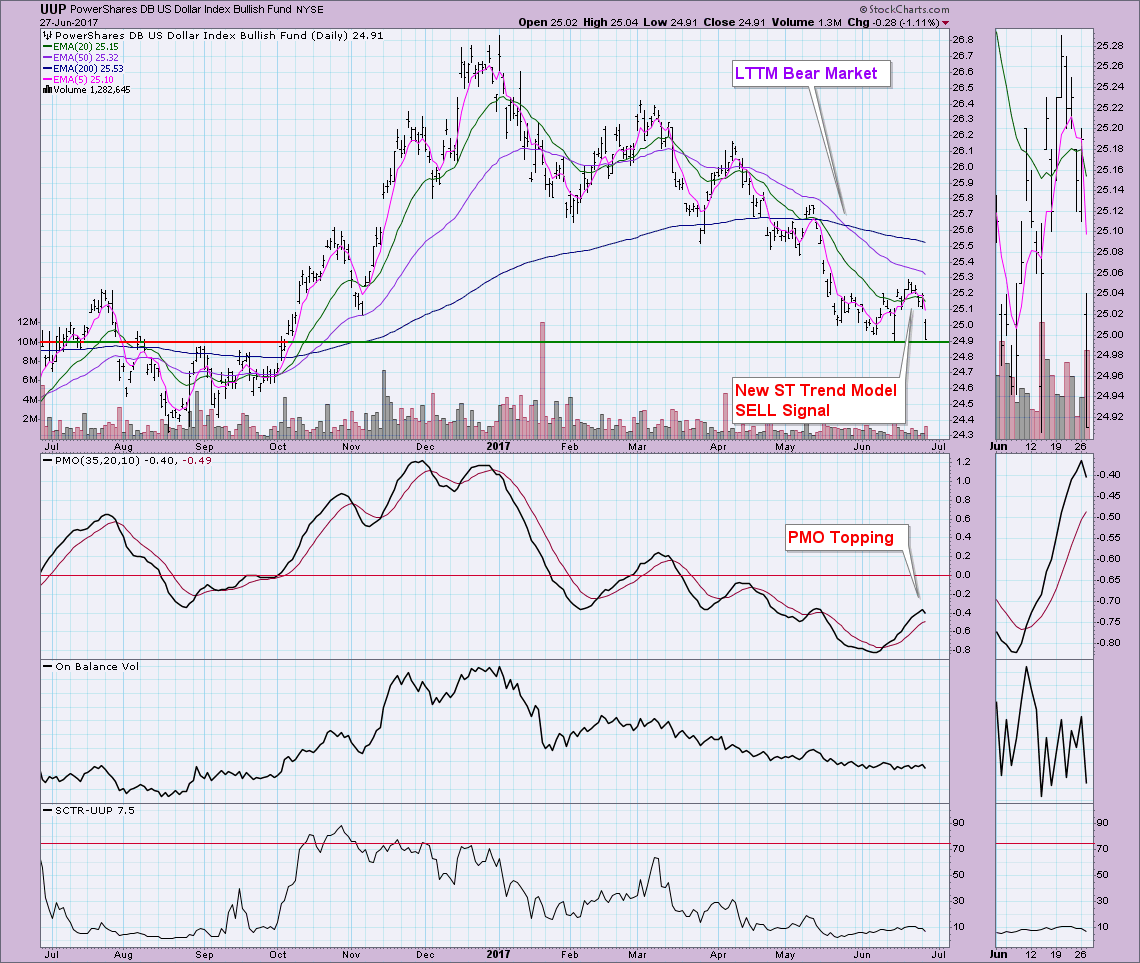Click the candlestick icon before fund name legend
Viewport: 1140px width, 963px height.
point(48,36)
